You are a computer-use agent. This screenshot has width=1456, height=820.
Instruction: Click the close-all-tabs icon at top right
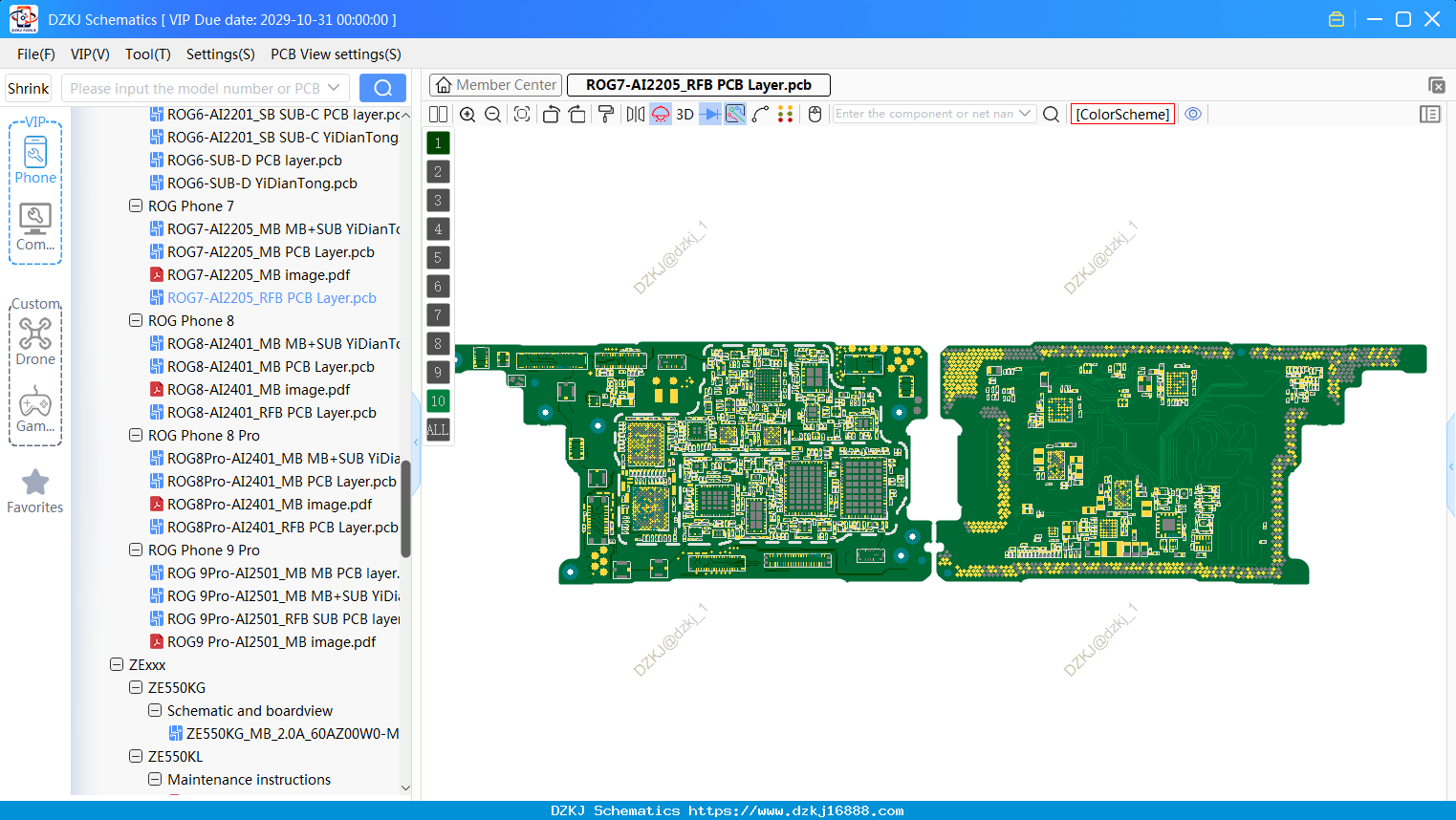(1436, 85)
